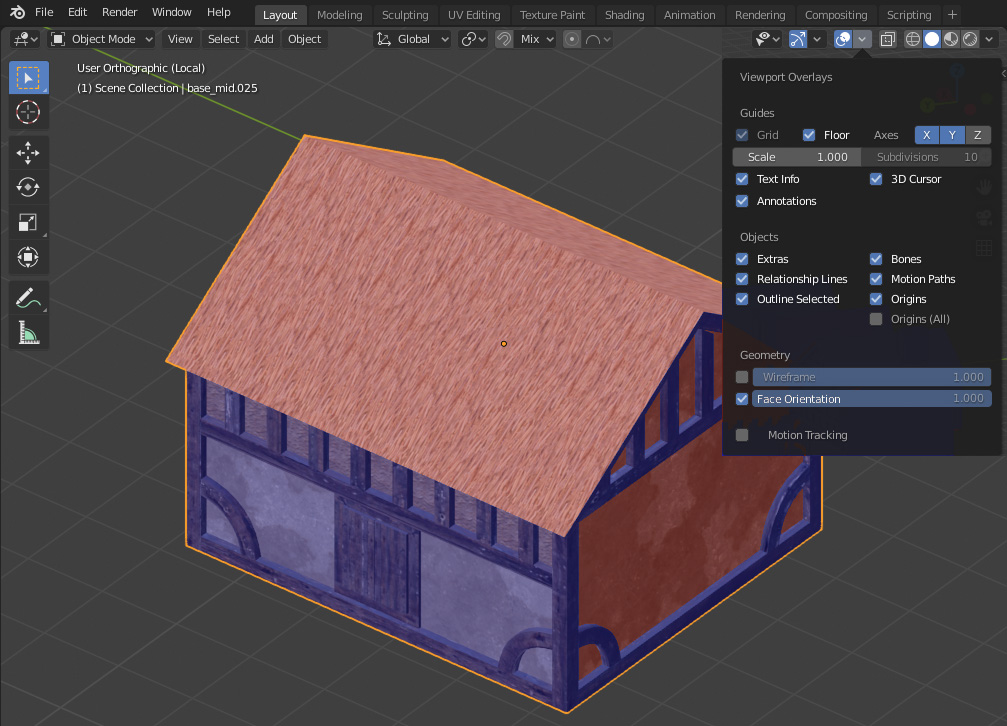Image resolution: width=1007 pixels, height=726 pixels.
Task: Switch to Solid viewport shading
Action: pyautogui.click(x=932, y=39)
